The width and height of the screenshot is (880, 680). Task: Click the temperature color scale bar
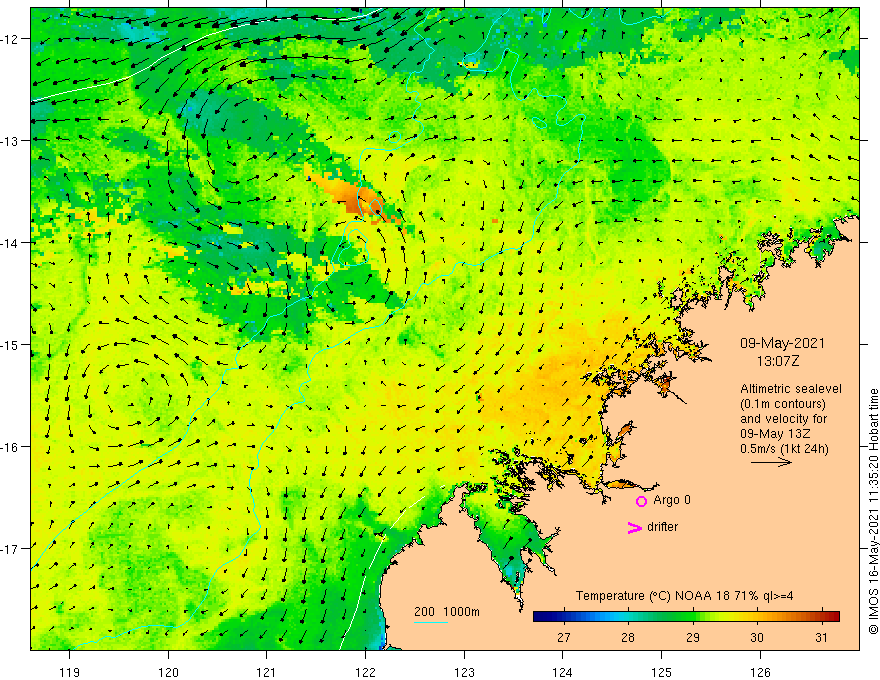(x=686, y=616)
